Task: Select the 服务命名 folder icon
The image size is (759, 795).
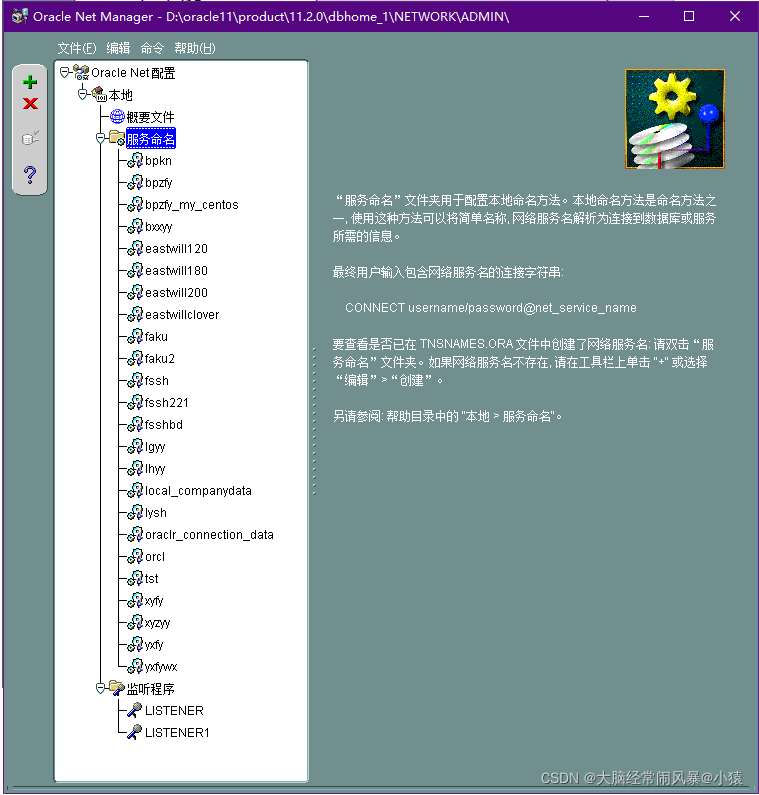Action: coord(117,138)
